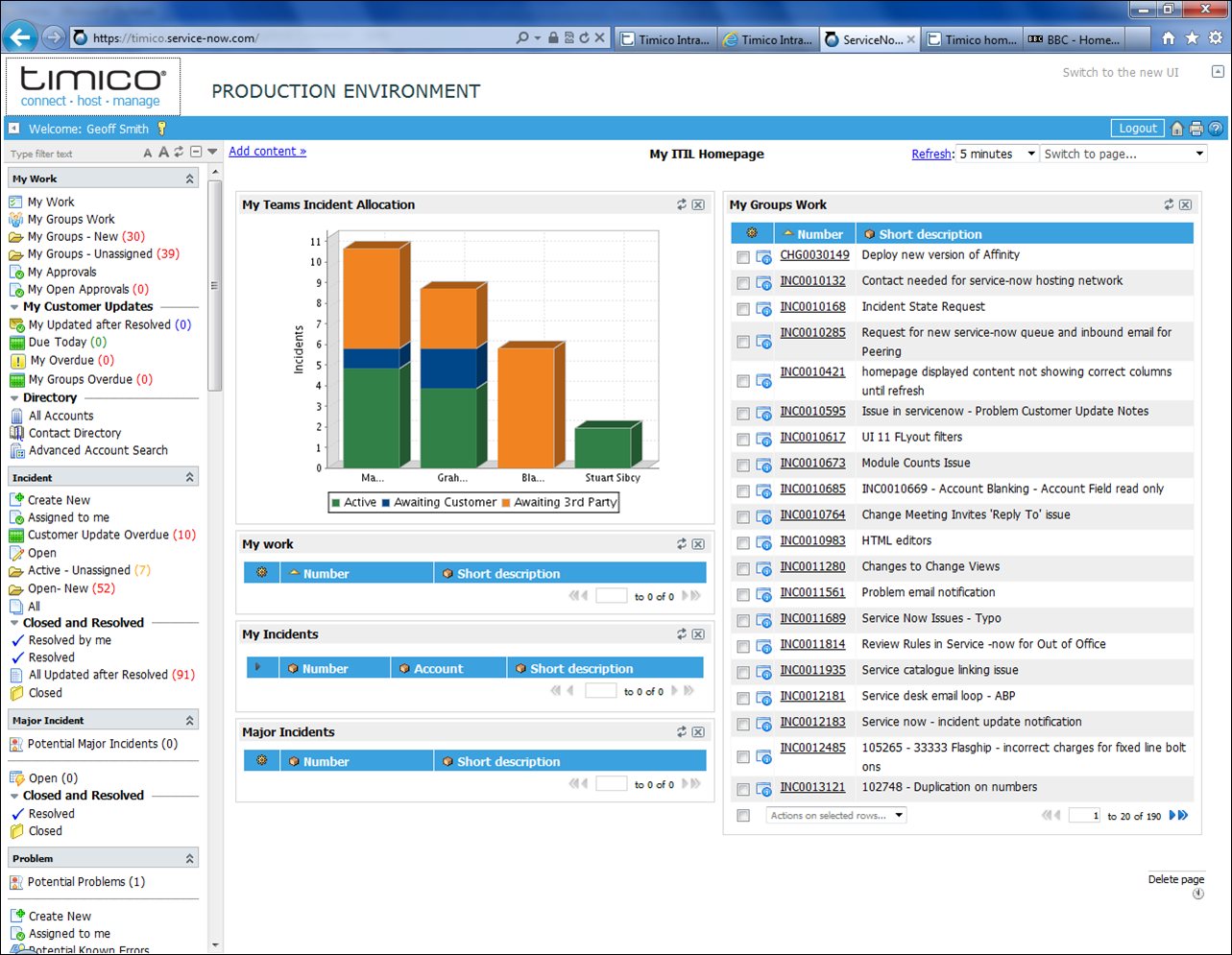Open help via the question mark icon
The height and width of the screenshot is (955, 1232).
1216,129
